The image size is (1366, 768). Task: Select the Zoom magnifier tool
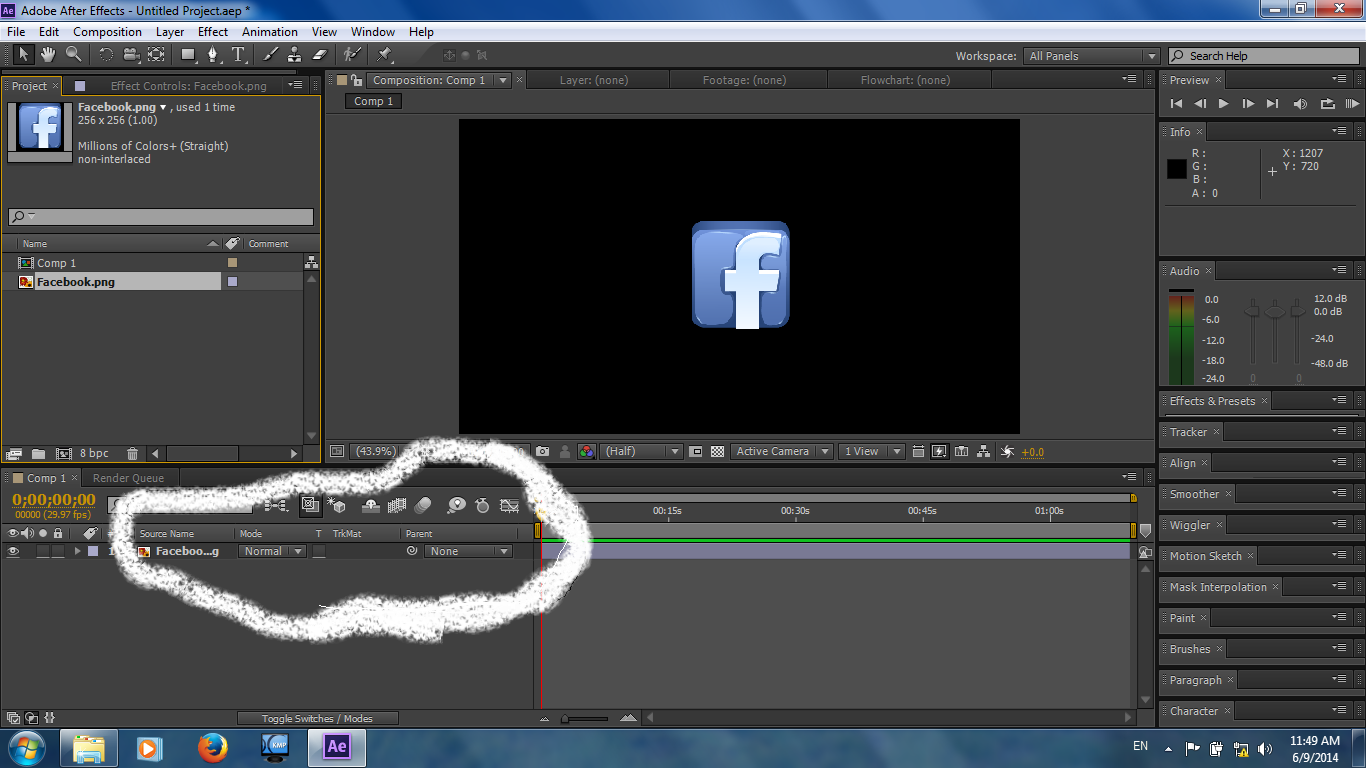tap(74, 54)
